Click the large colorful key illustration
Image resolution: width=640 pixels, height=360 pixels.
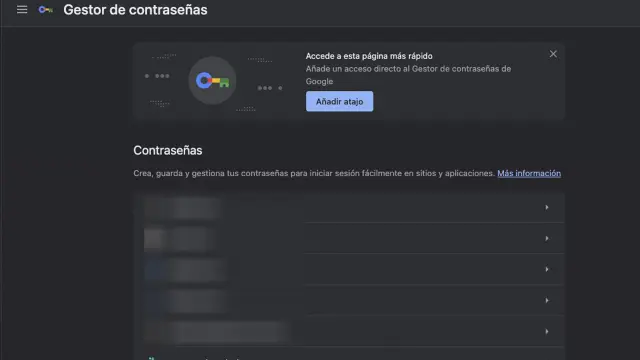pos(212,80)
